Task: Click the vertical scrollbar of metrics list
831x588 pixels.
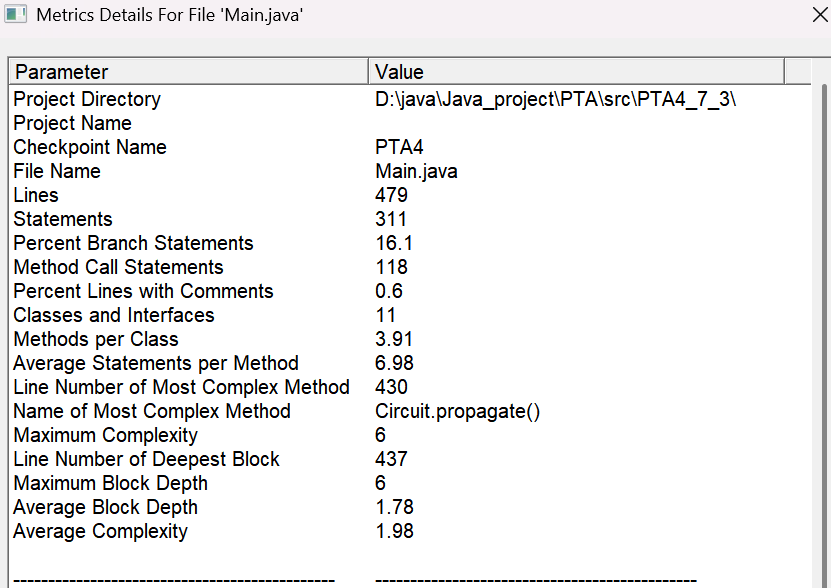Action: (825, 336)
